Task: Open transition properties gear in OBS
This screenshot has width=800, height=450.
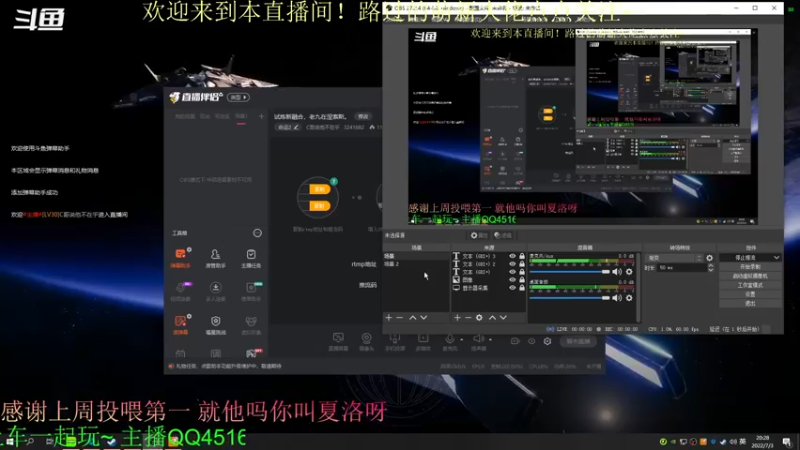Action: 710,258
